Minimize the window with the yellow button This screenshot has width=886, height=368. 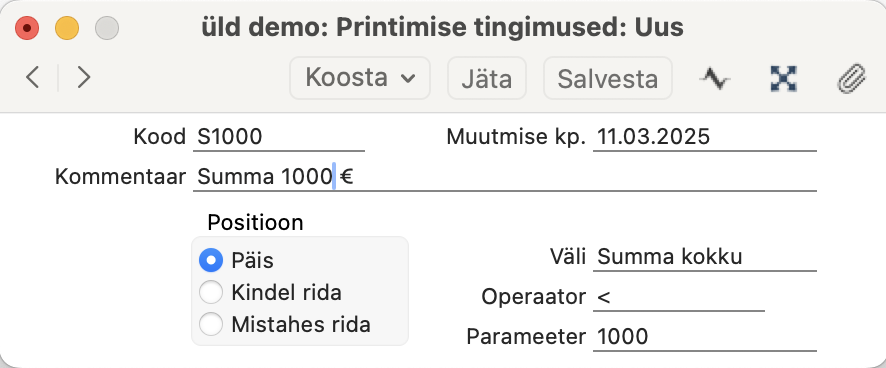(x=67, y=28)
